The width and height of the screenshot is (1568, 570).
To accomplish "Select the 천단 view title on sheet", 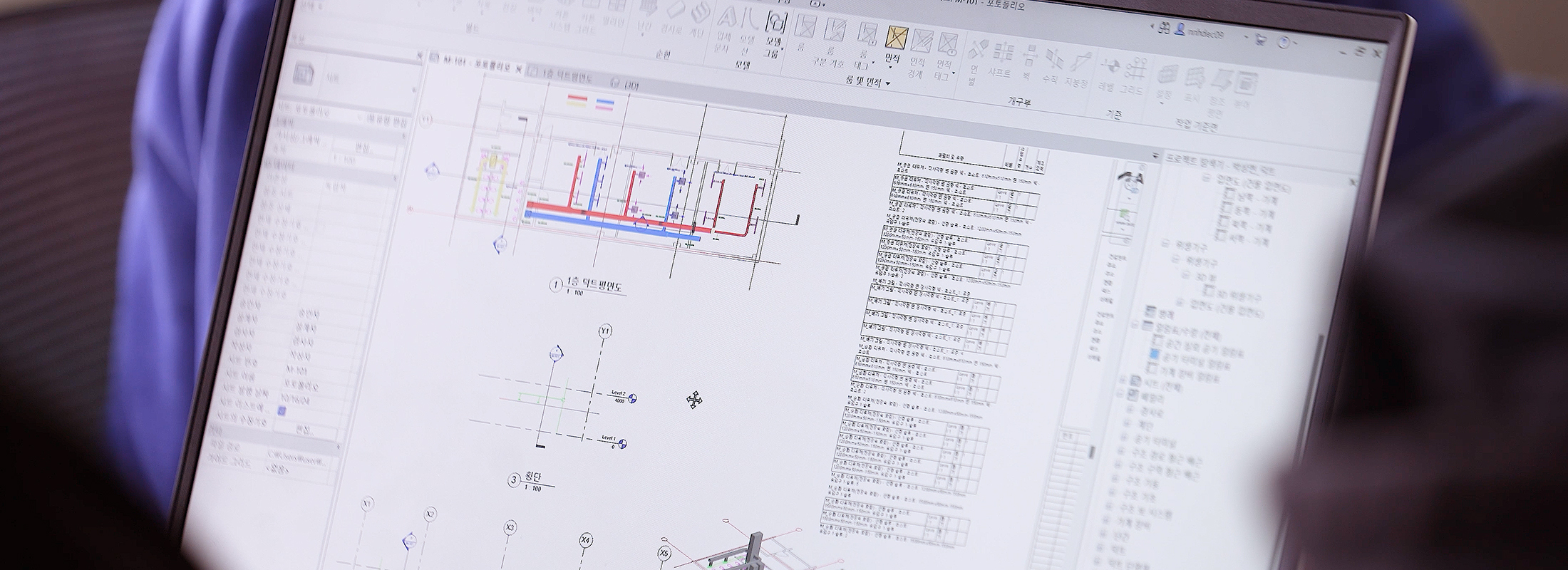I will click(x=532, y=477).
